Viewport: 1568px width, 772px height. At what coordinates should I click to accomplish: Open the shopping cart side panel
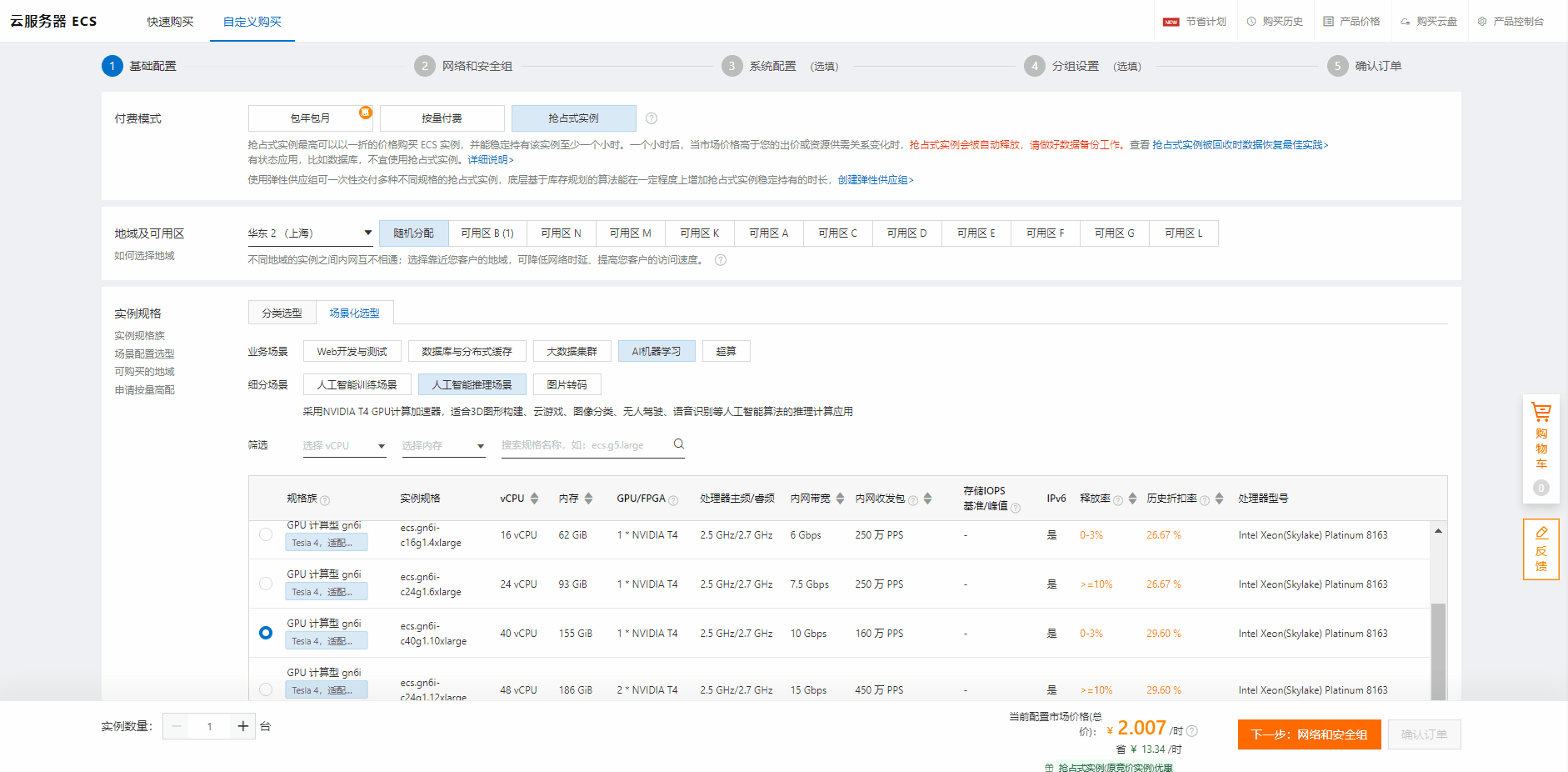click(1541, 434)
